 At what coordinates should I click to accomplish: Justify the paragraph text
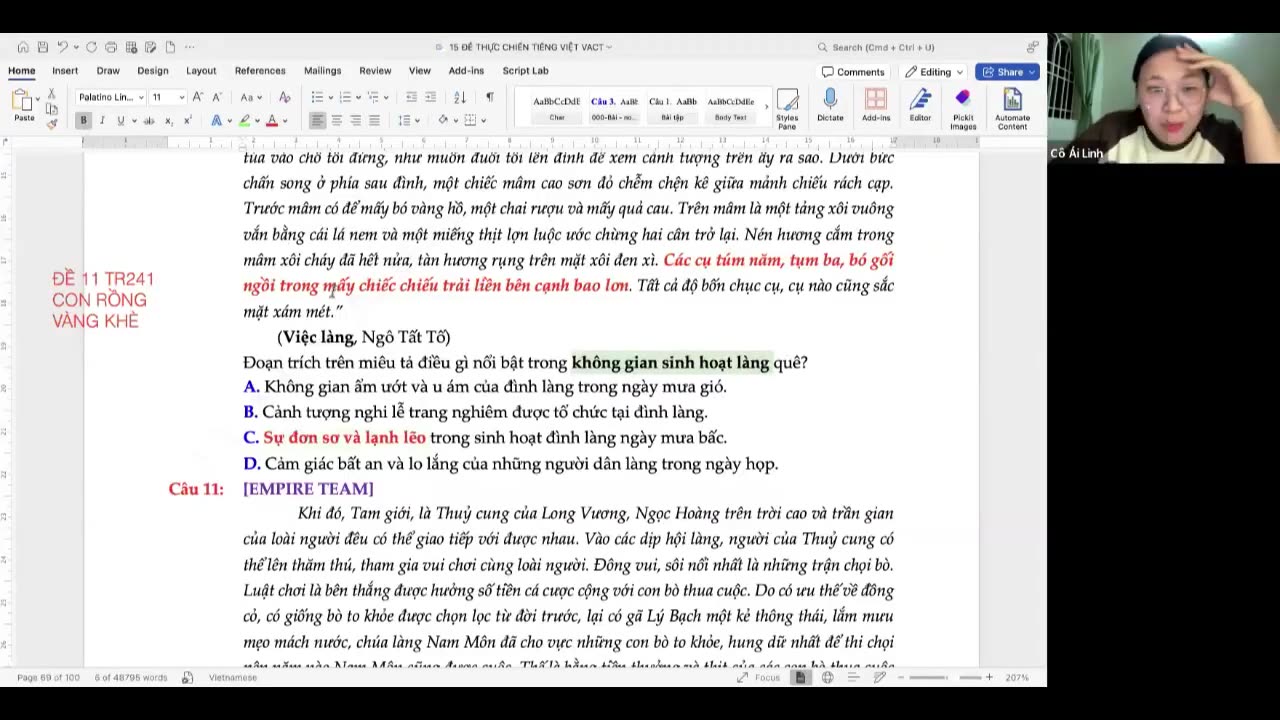[x=374, y=121]
